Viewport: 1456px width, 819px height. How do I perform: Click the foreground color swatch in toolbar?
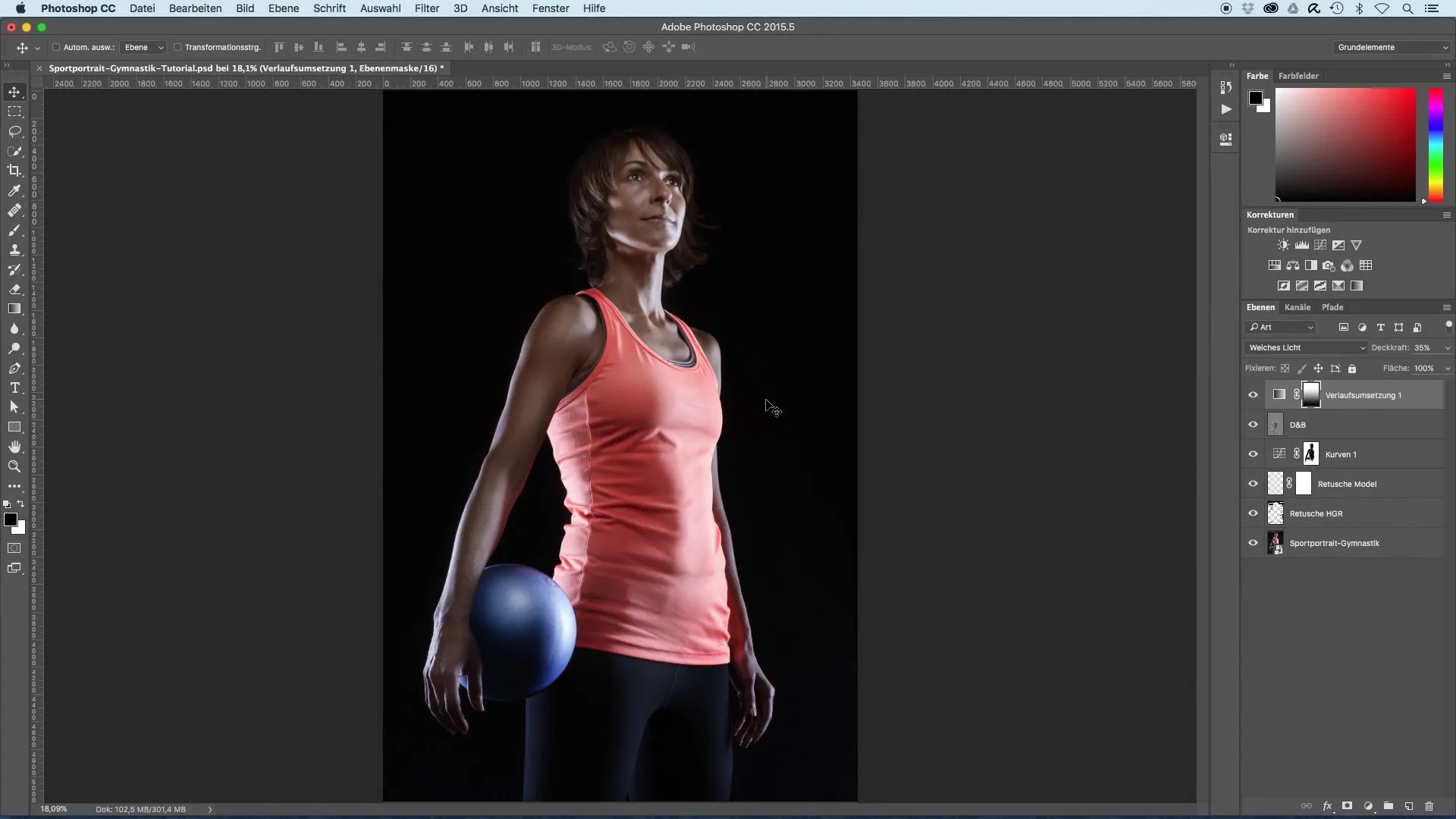pos(11,519)
